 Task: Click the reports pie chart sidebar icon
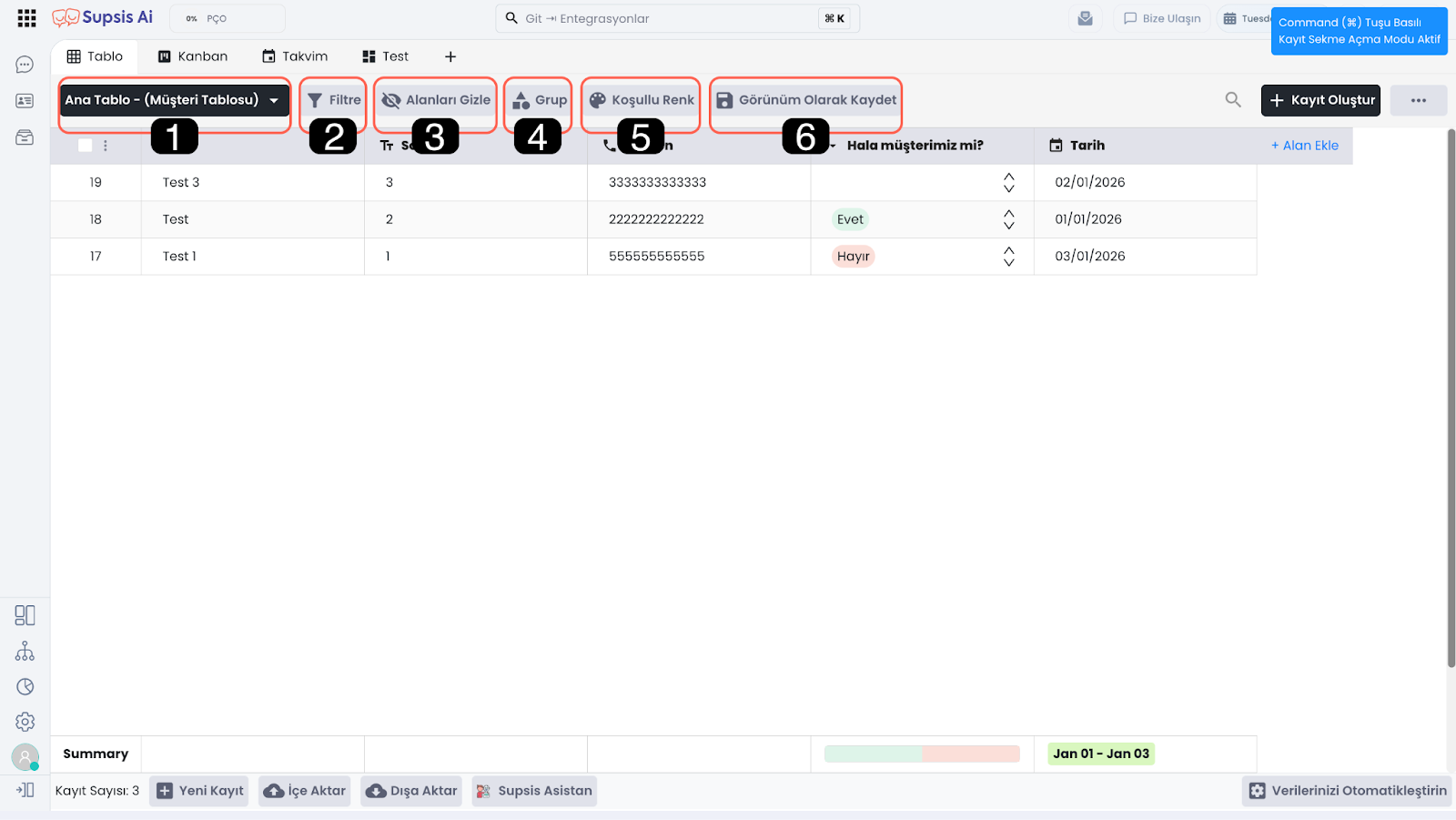[x=25, y=687]
